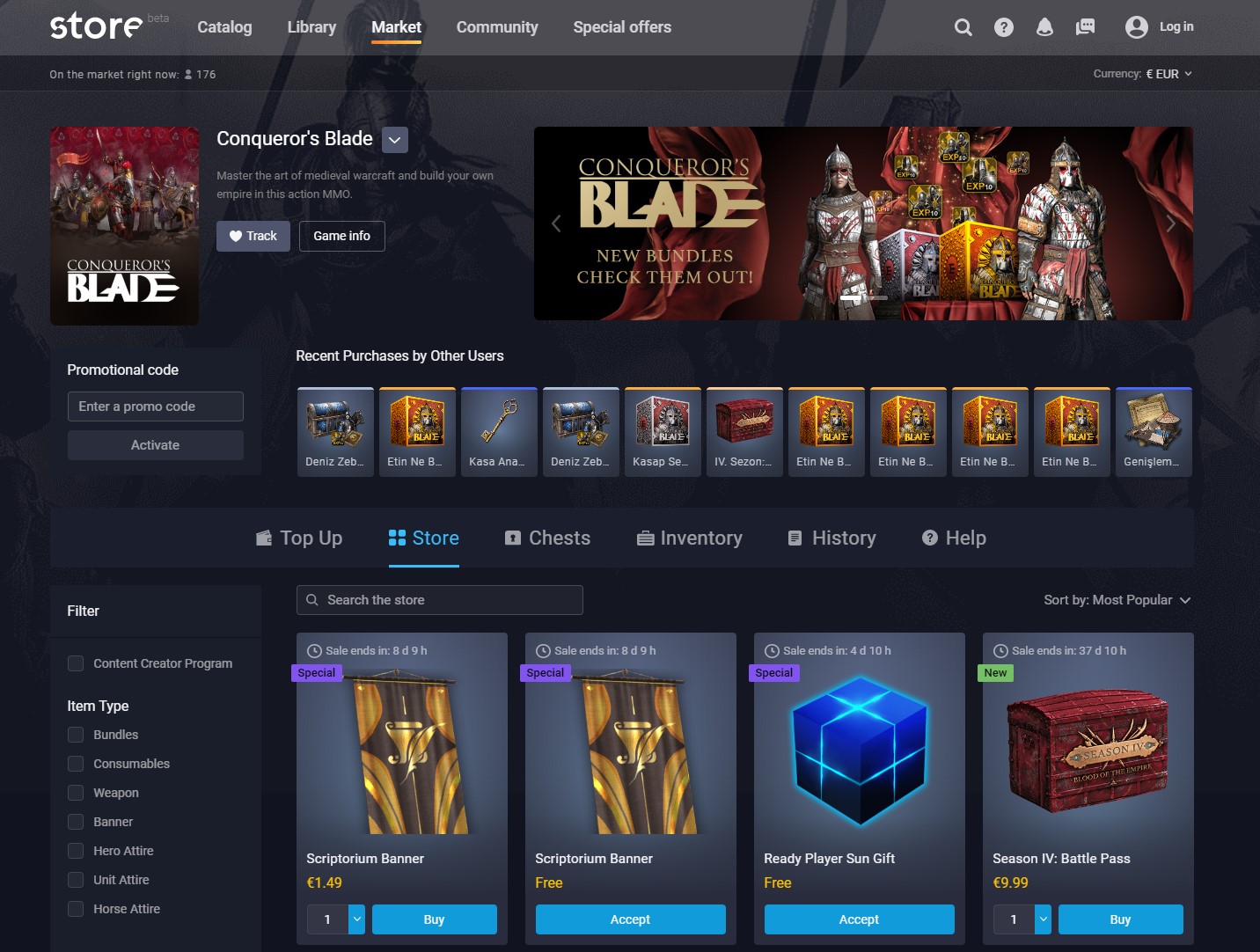Viewport: 1260px width, 952px height.
Task: Check the Banner item type filter
Action: coord(76,822)
